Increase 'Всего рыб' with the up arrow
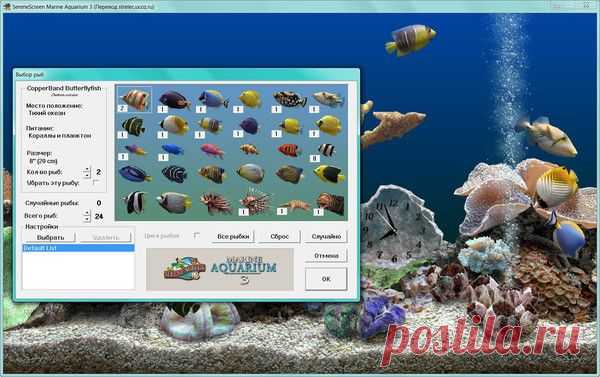The image size is (600, 377). pyautogui.click(x=87, y=213)
